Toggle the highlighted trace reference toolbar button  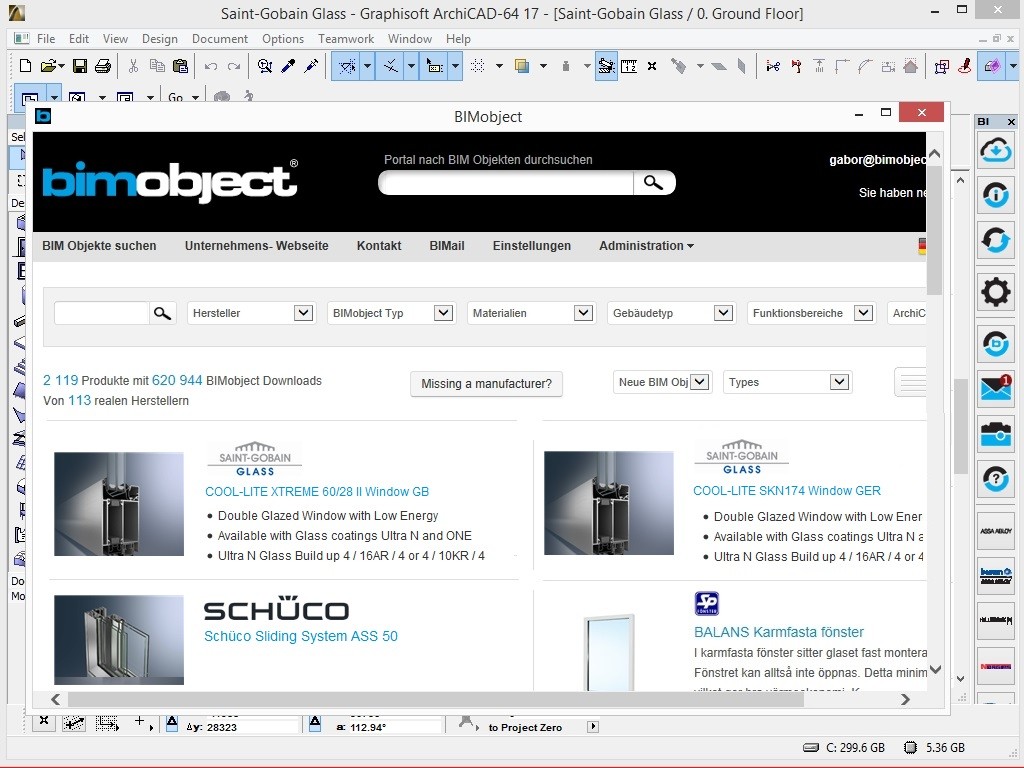coord(606,66)
